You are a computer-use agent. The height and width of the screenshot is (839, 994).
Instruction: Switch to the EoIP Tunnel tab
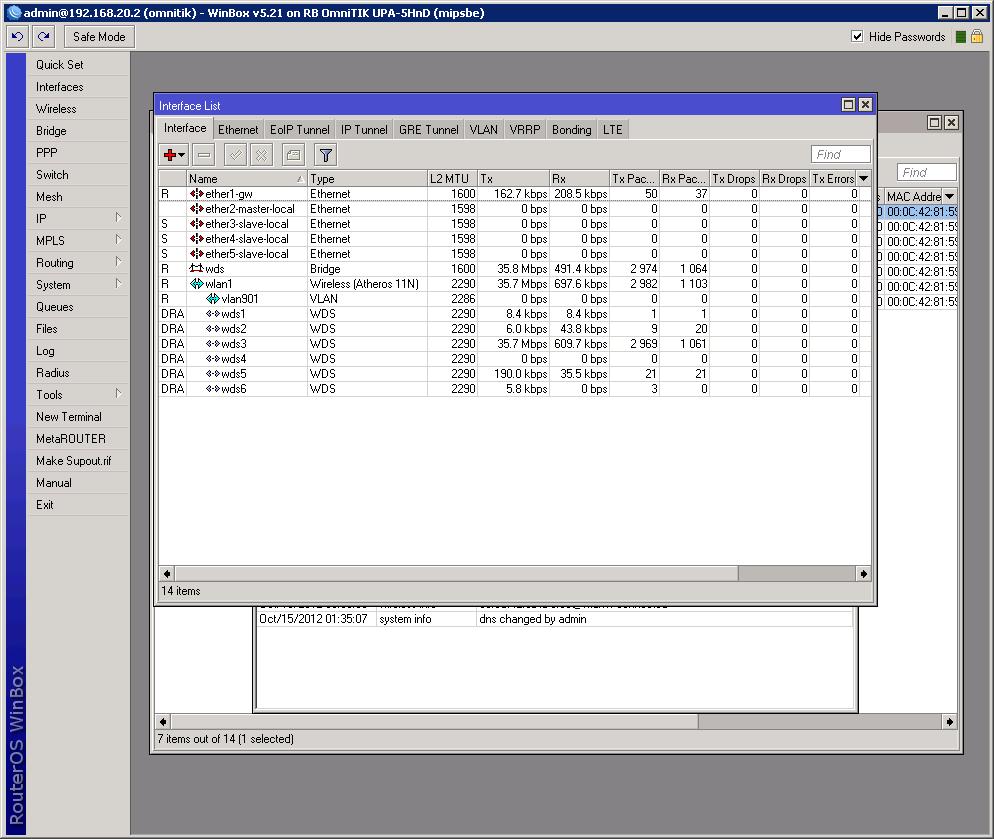[299, 130]
